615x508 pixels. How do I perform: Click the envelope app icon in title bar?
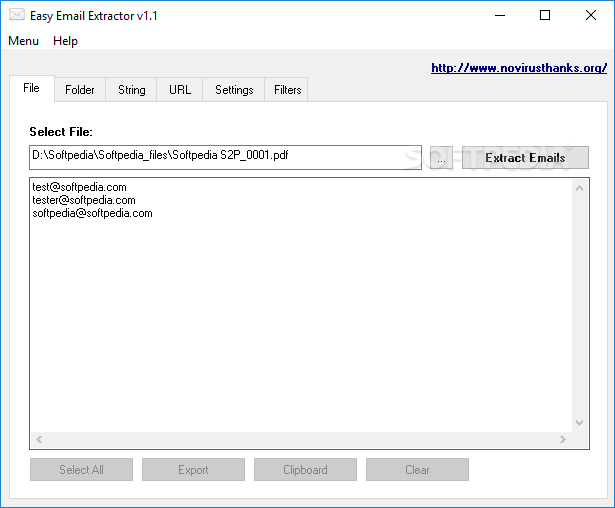point(16,15)
